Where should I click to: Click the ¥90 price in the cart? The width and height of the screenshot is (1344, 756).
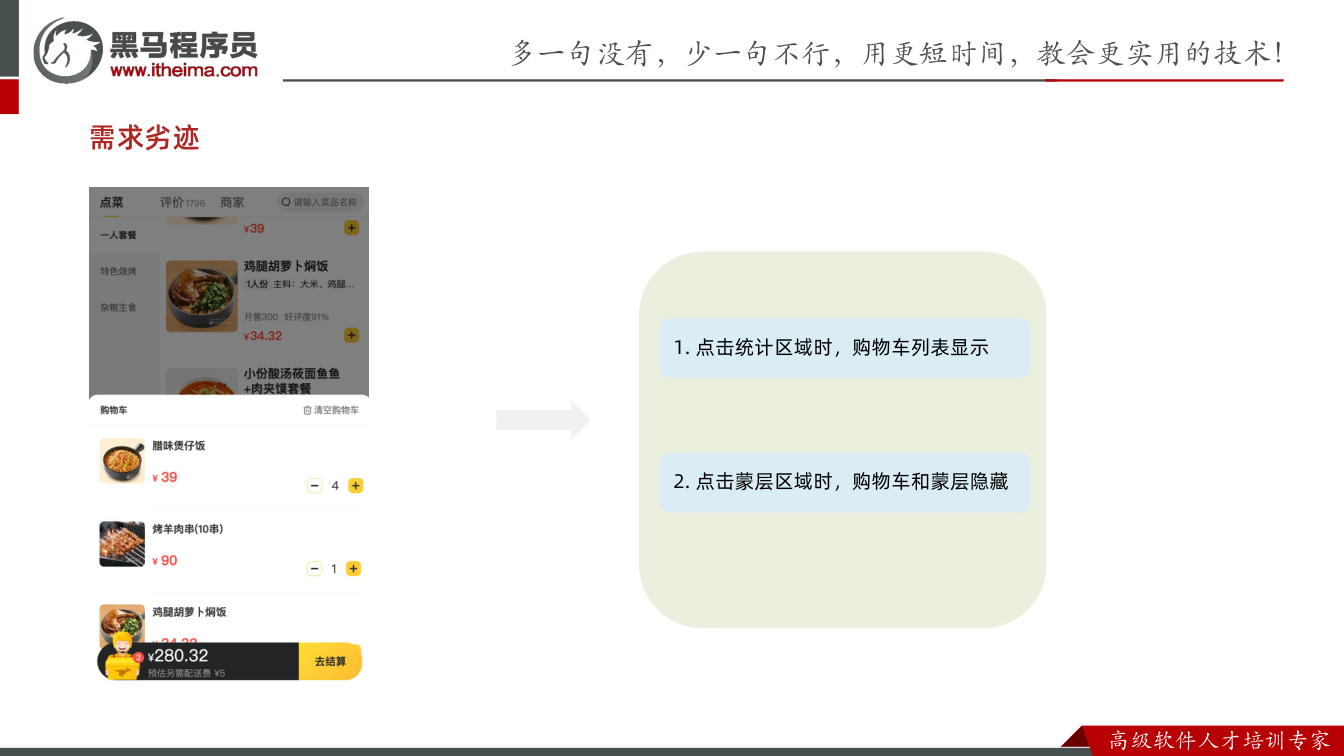165,561
